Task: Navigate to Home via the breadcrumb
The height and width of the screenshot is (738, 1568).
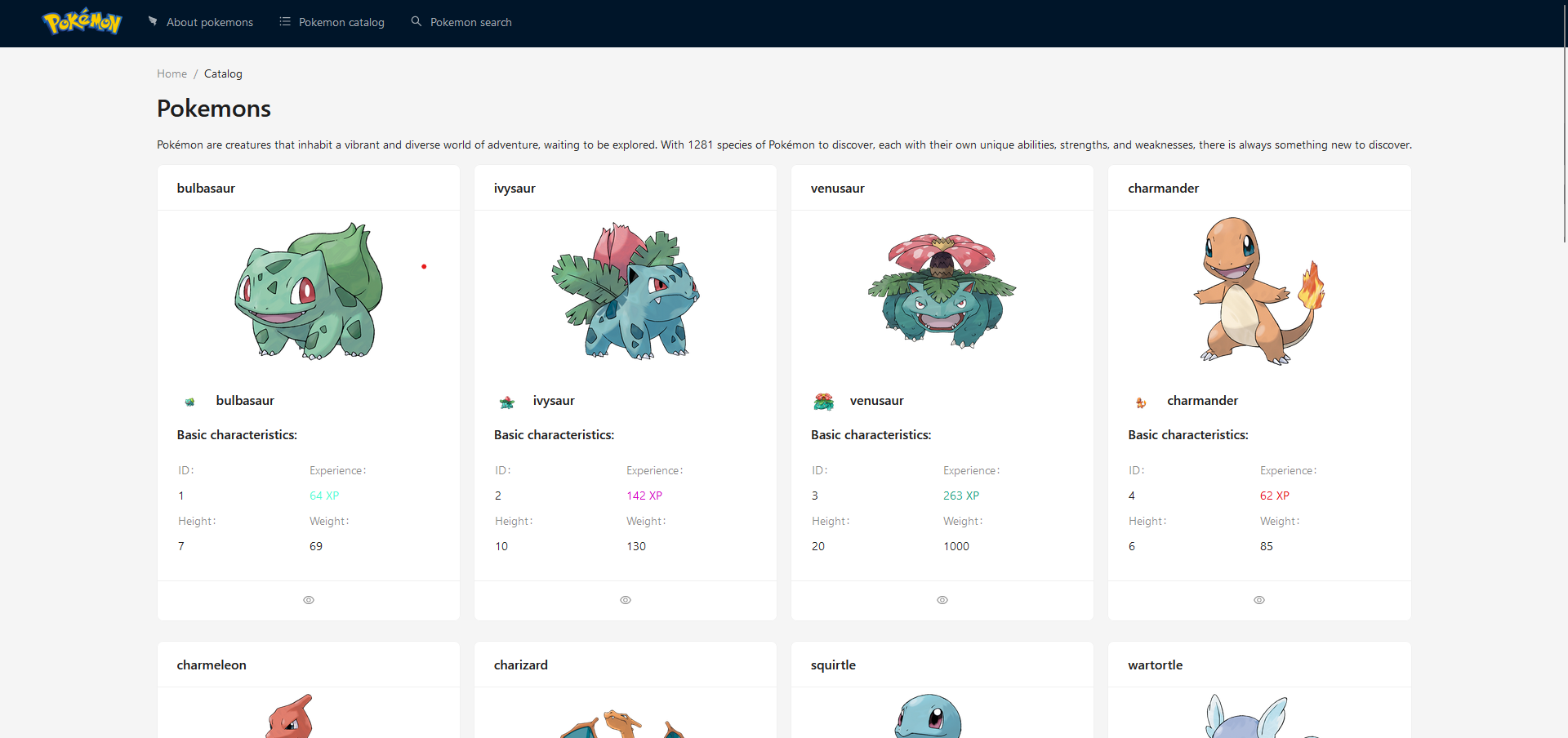Action: click(x=171, y=73)
